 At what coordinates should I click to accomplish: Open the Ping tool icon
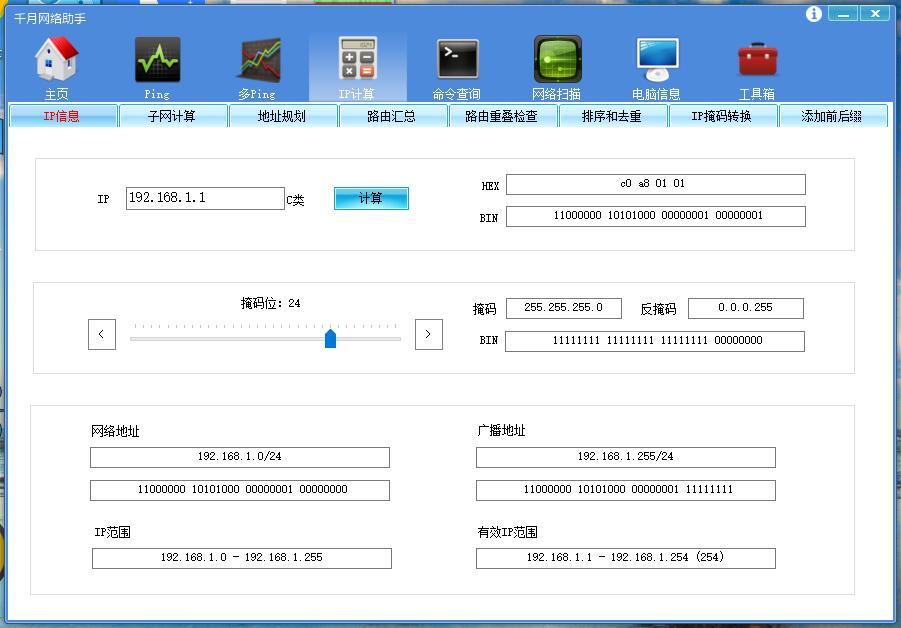[157, 62]
